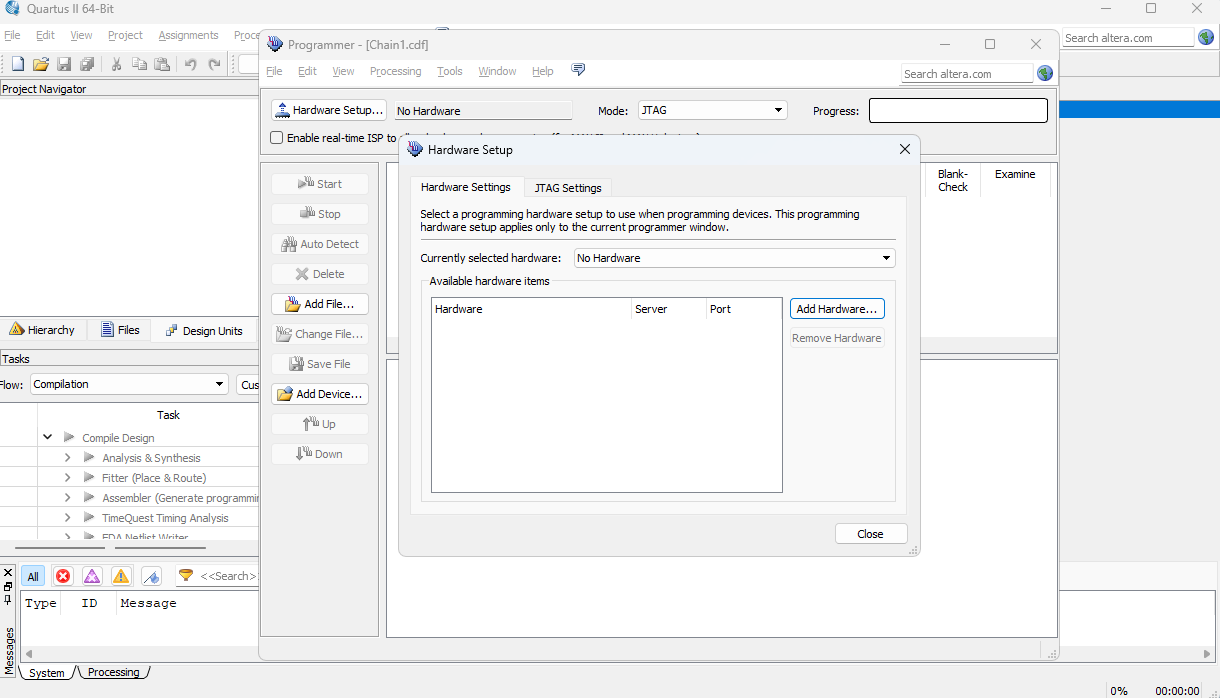The image size is (1220, 698).
Task: Click the Programmer Progress bar
Action: click(x=958, y=111)
